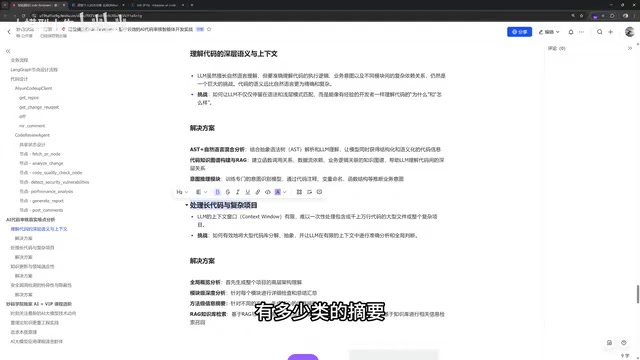Viewport: 640px width, 360px height.
Task: Toggle italic formatting
Action: pos(238,192)
